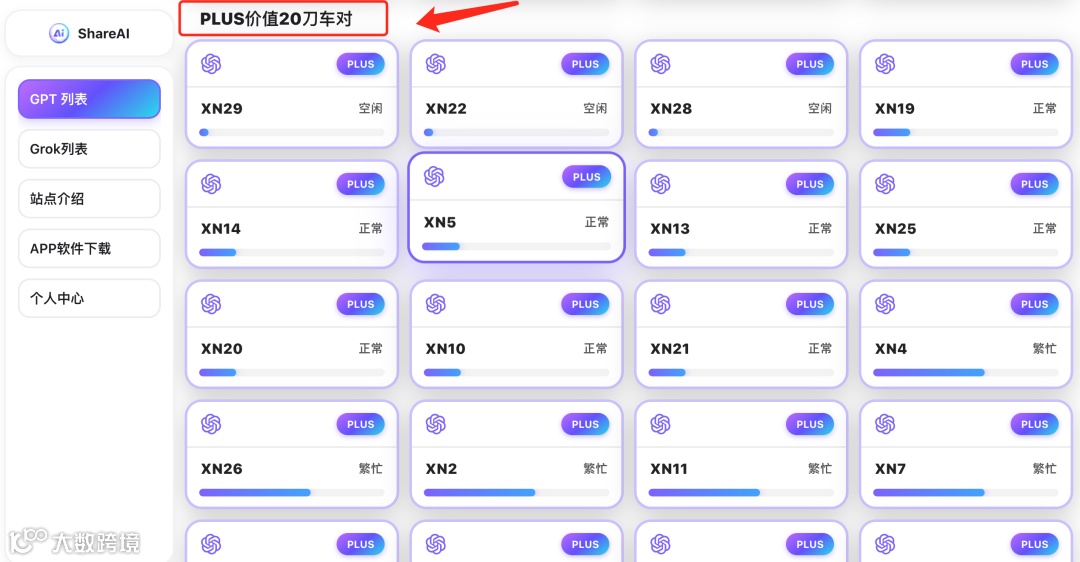
Task: Click the OpenAI icon on the XN5 card
Action: [434, 177]
